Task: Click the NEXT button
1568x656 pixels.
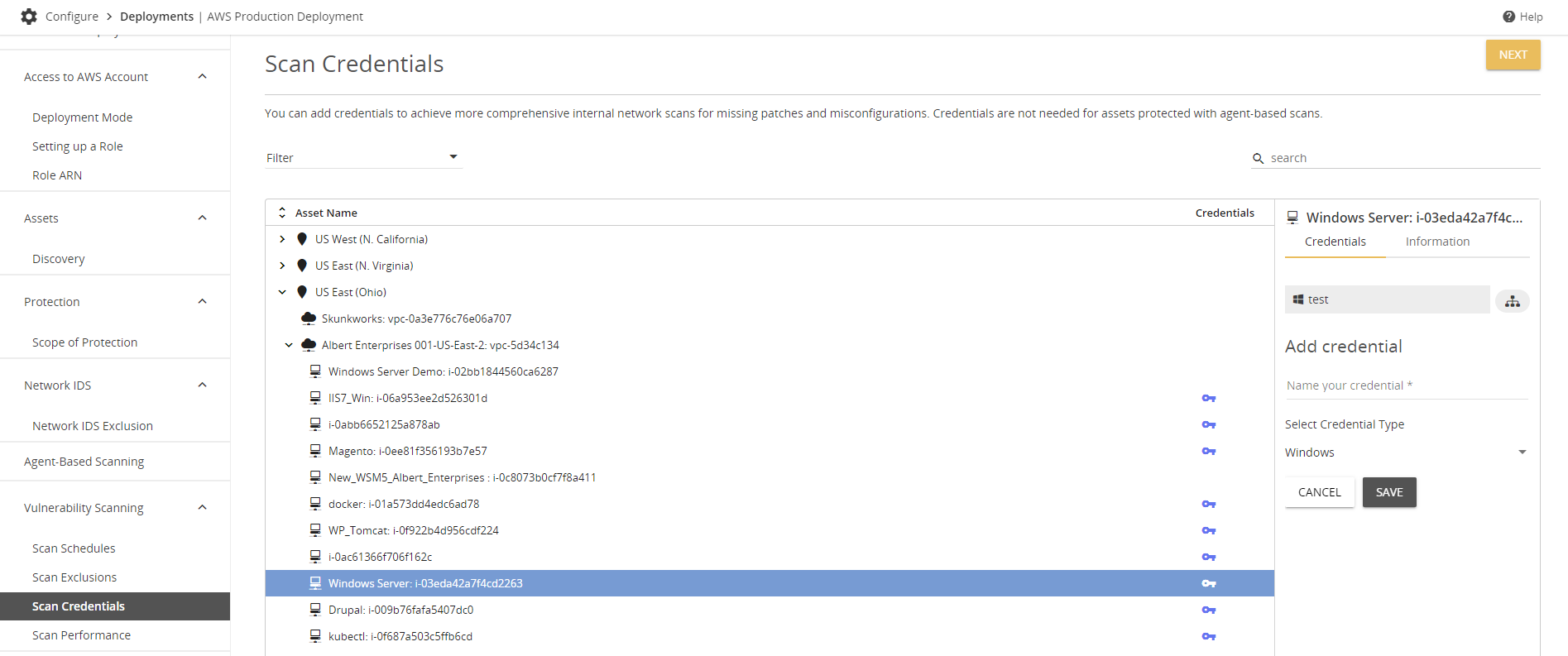Action: [1513, 55]
